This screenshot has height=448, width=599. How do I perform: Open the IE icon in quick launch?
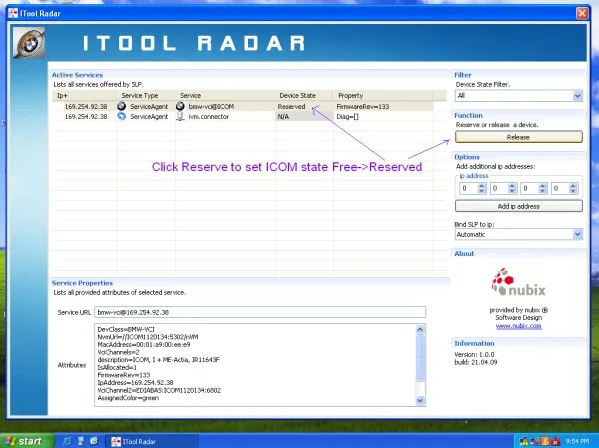pyautogui.click(x=67, y=441)
